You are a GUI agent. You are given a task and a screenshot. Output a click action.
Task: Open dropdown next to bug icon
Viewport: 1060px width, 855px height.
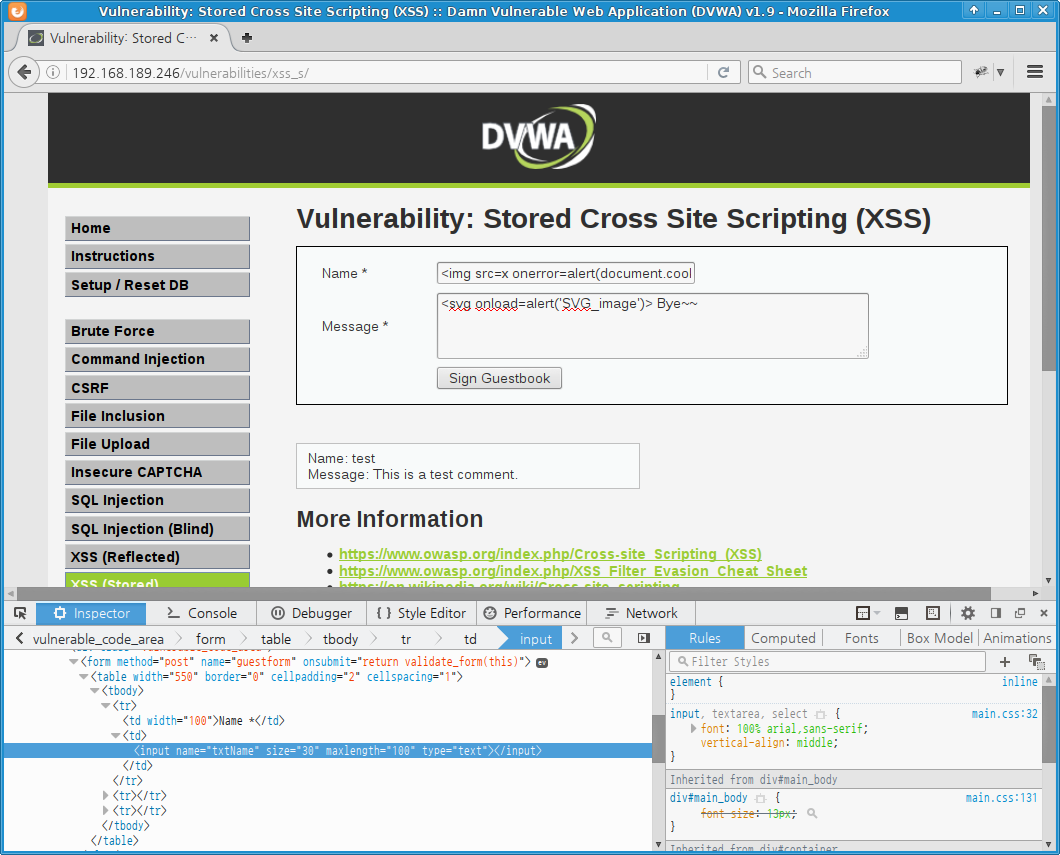coord(1001,72)
